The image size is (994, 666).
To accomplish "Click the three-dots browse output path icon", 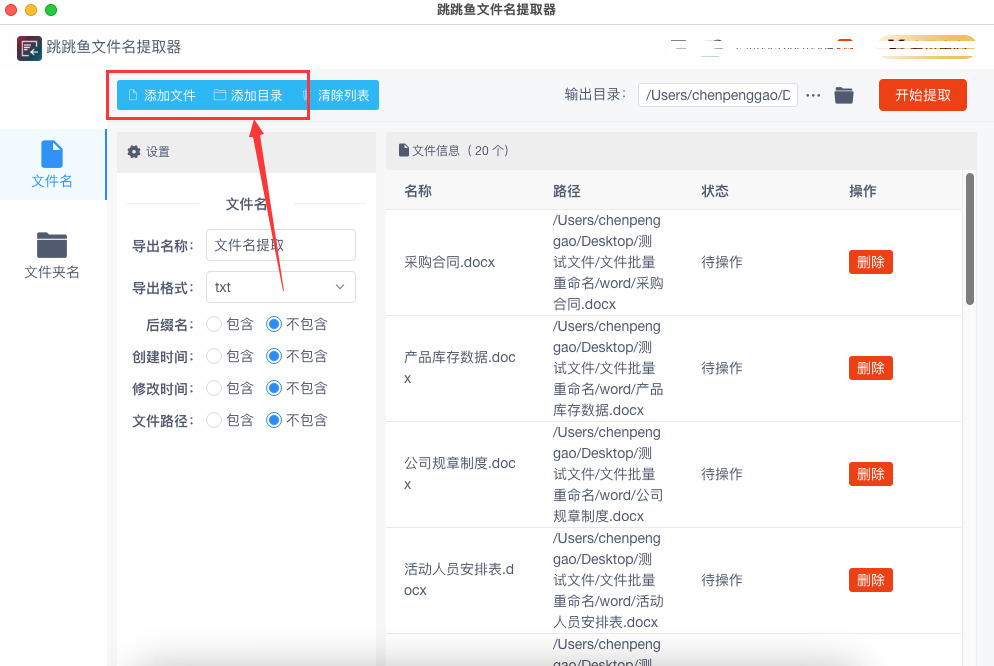I will coord(813,95).
